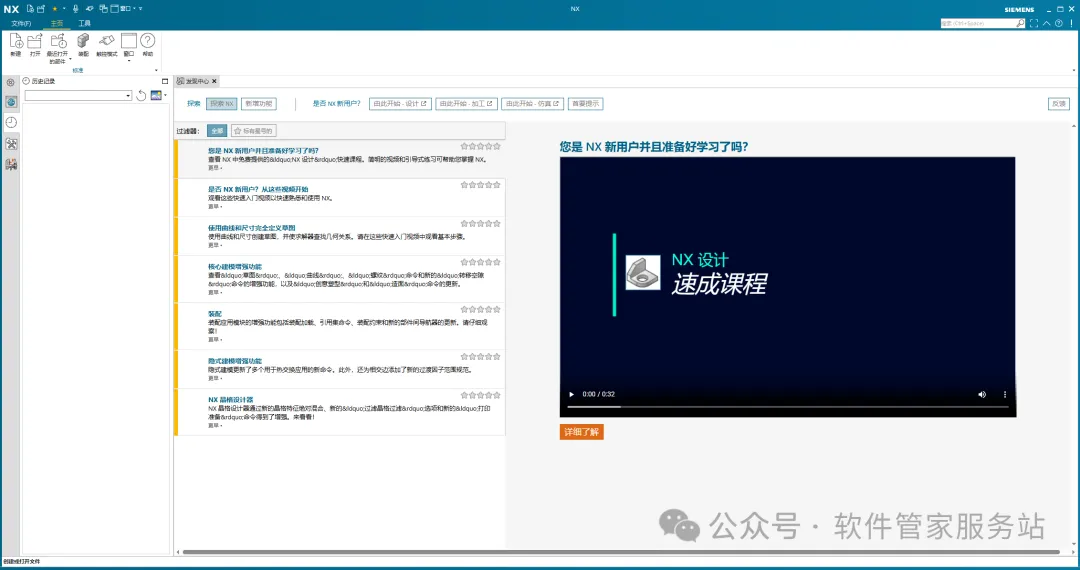
Task: Click the video progress bar
Action: click(787, 407)
